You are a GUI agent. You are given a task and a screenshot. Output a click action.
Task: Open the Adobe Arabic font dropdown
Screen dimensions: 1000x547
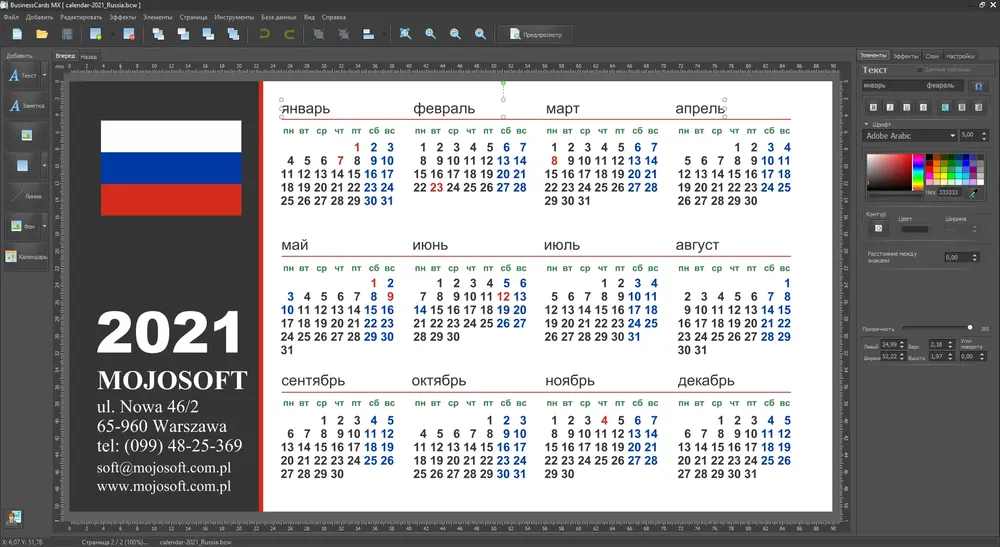click(x=910, y=136)
